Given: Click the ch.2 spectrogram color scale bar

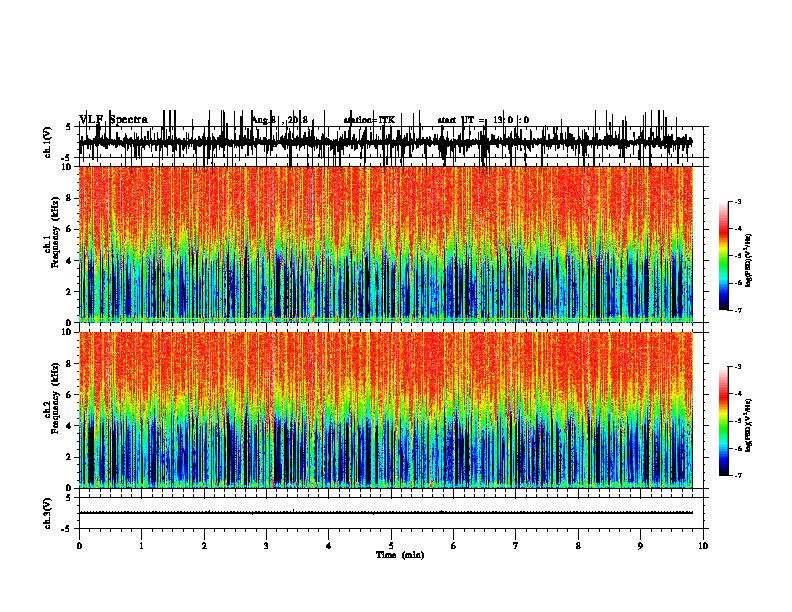Looking at the screenshot, I should (723, 421).
